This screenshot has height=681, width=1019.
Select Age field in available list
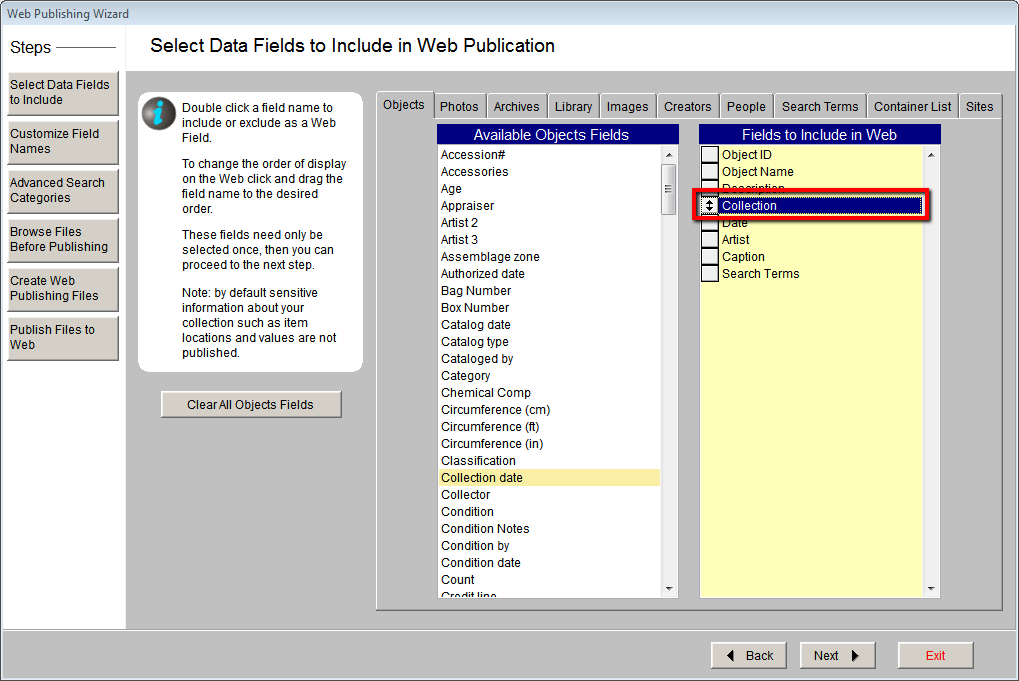click(550, 188)
